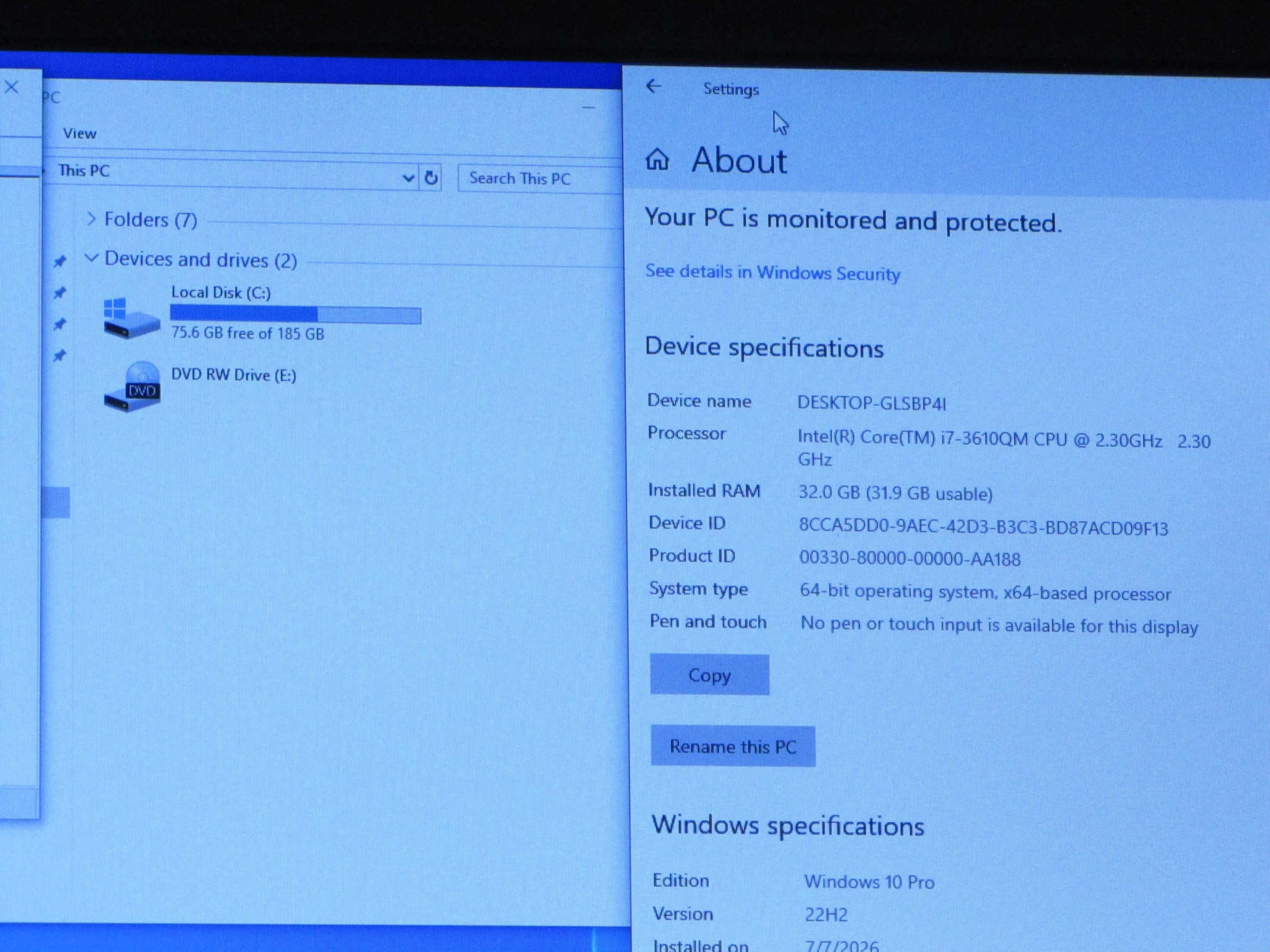Close the left panel with X button

(12, 87)
